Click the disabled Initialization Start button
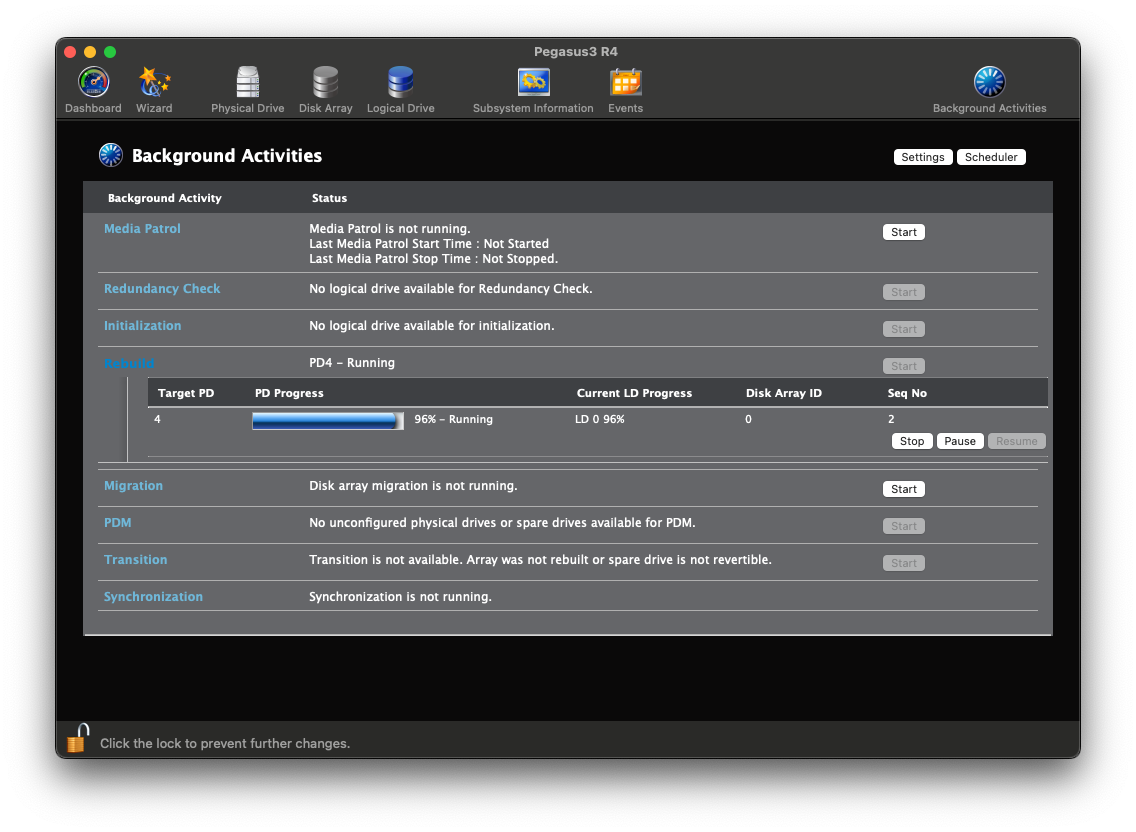This screenshot has width=1136, height=832. (903, 329)
